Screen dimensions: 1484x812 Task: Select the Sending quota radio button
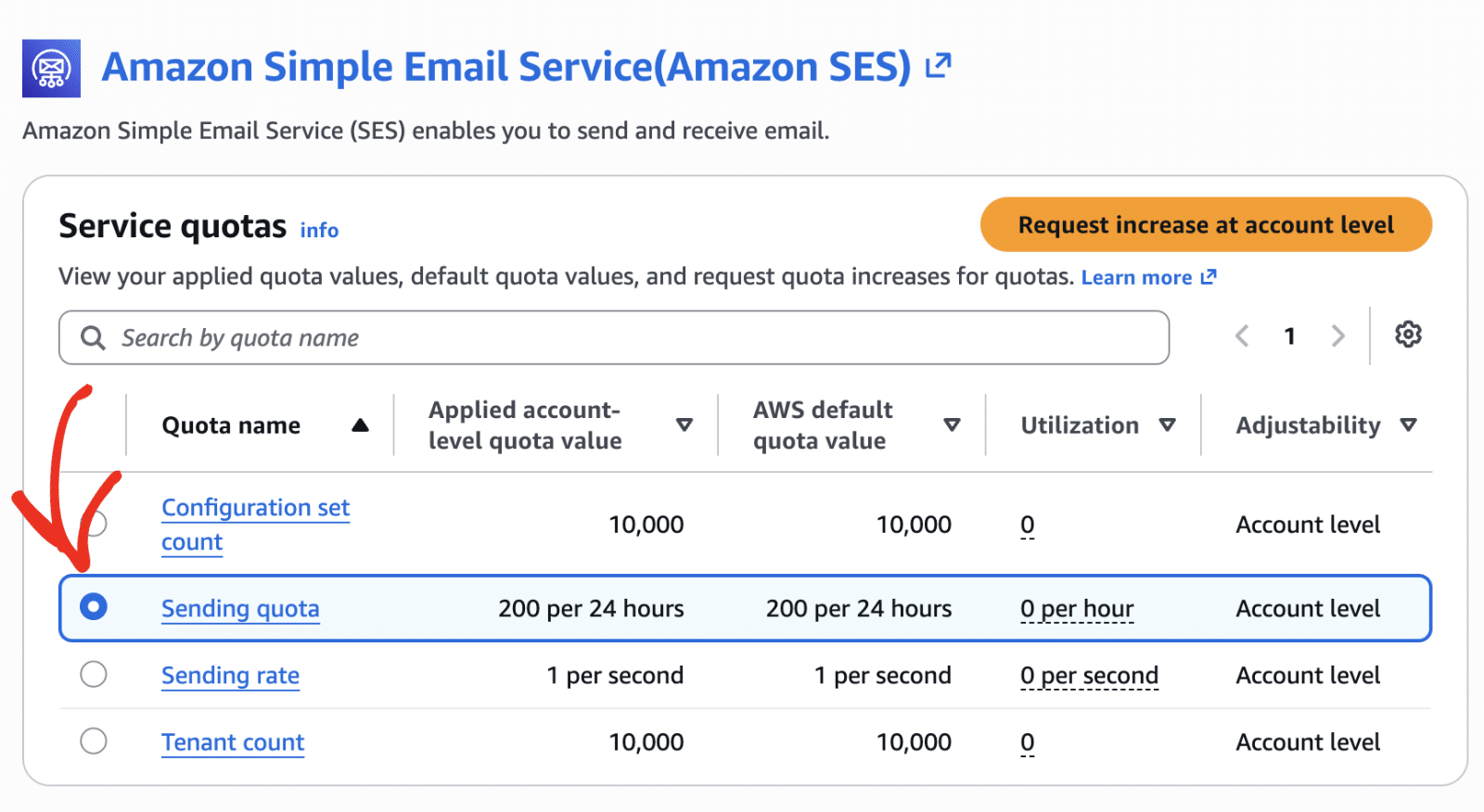(x=94, y=607)
